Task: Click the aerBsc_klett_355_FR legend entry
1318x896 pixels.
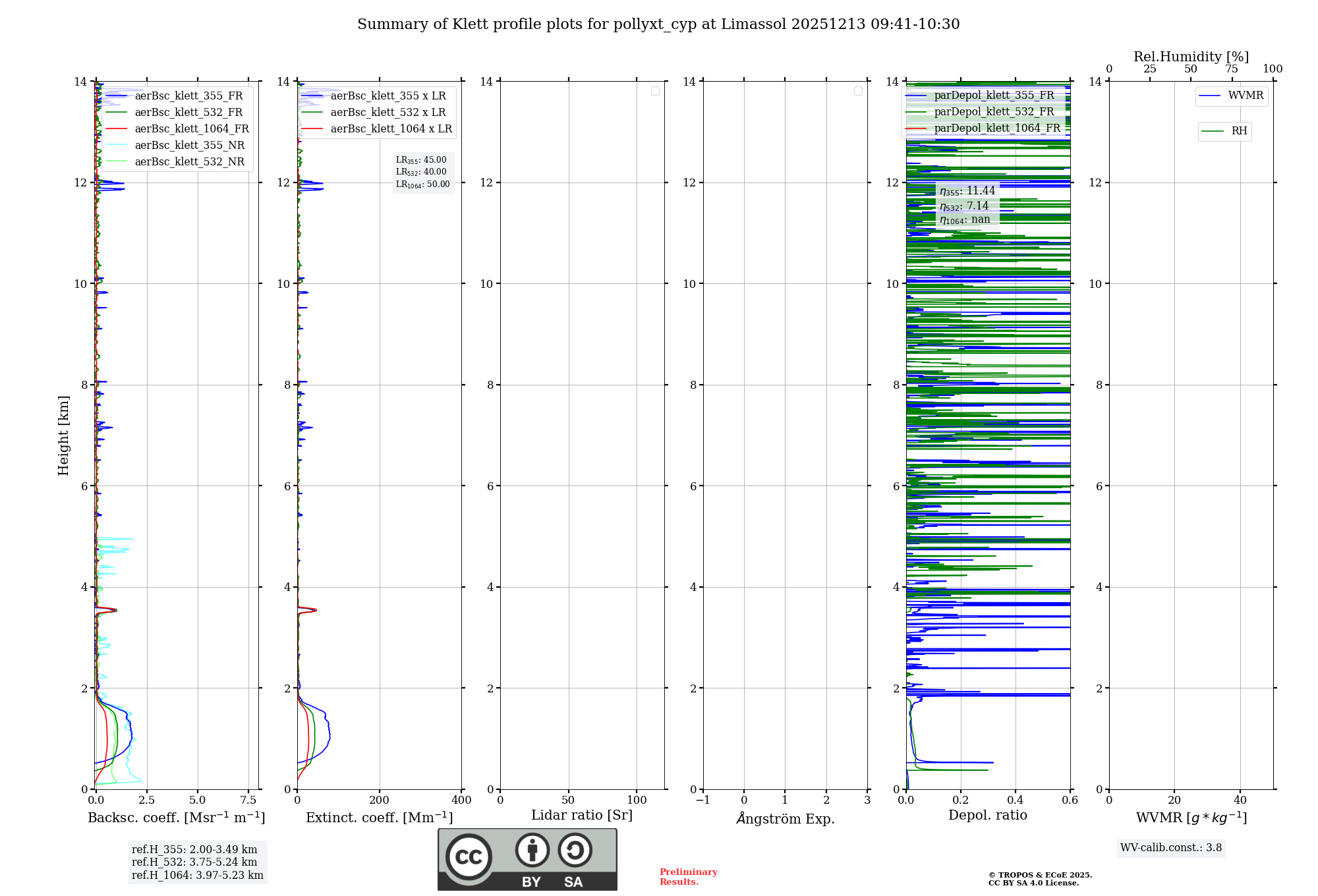Action: click(188, 96)
